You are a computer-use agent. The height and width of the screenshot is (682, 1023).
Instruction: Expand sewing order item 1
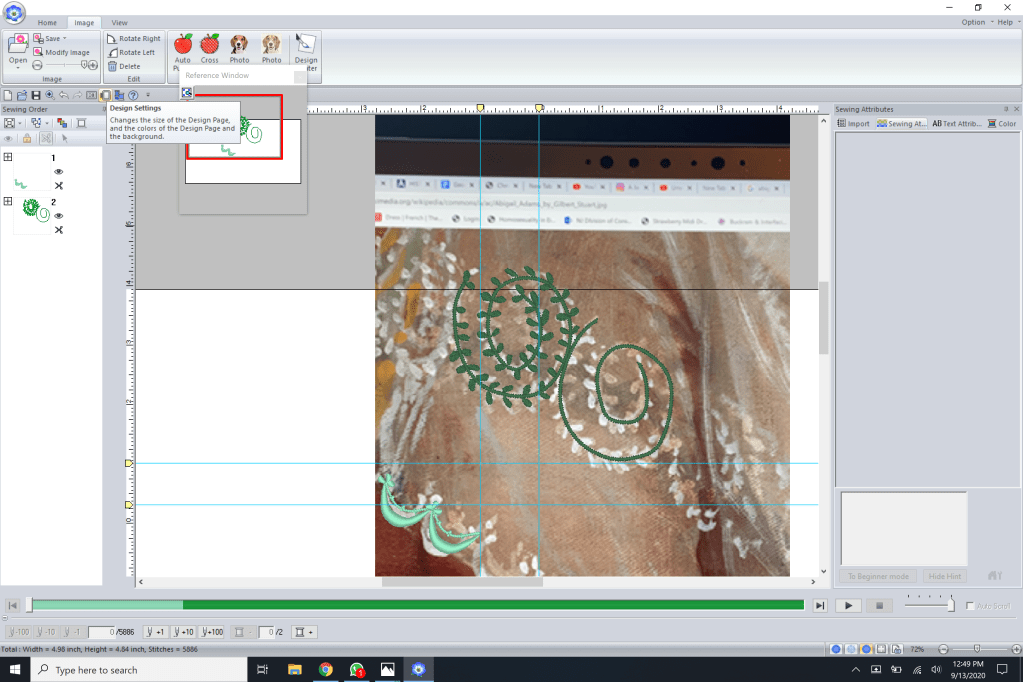click(9, 158)
